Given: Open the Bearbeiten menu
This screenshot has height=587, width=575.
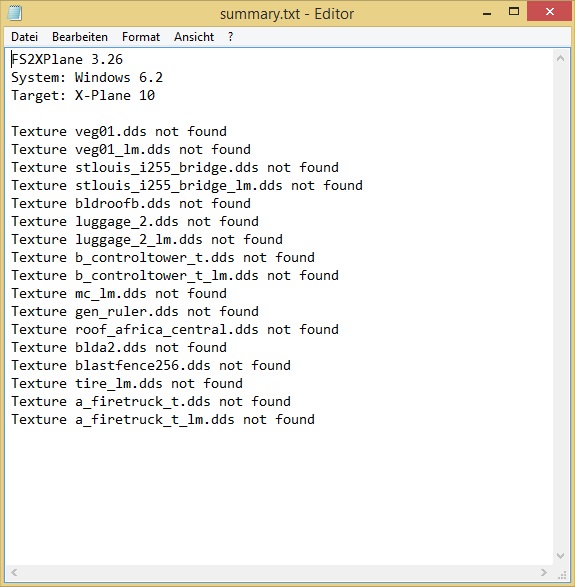Looking at the screenshot, I should tap(80, 37).
